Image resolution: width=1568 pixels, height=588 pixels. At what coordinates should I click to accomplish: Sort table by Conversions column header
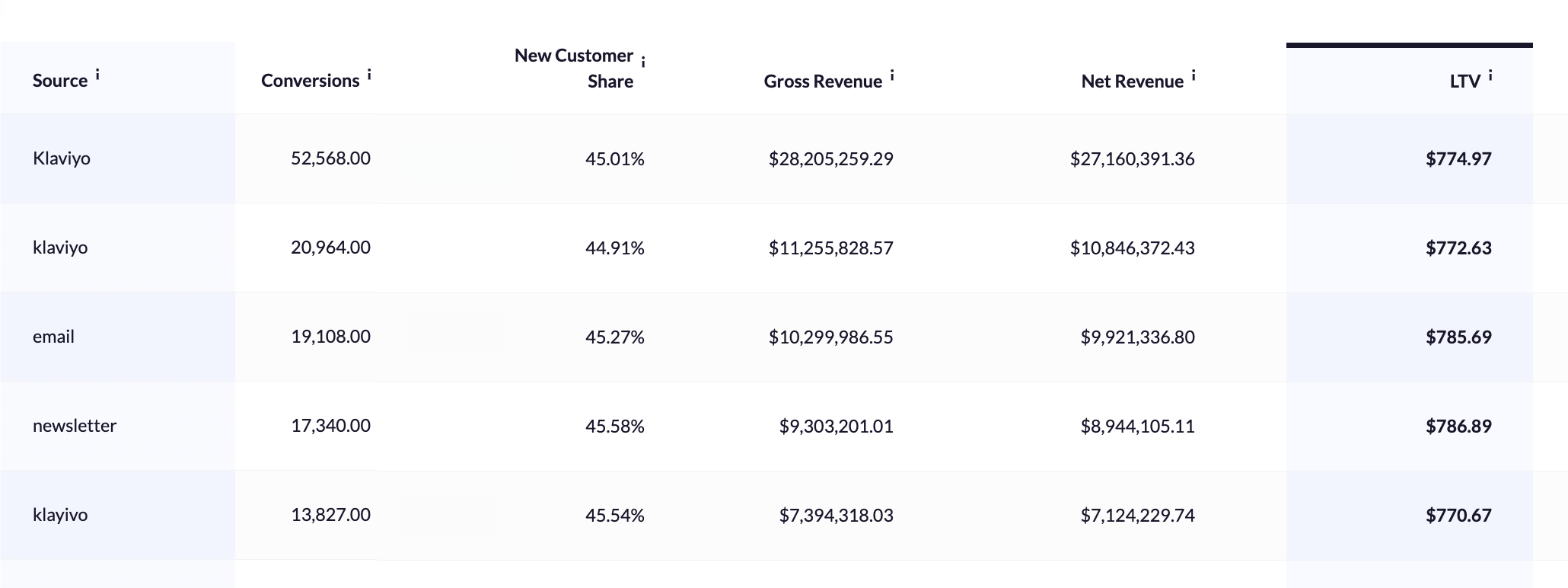[x=311, y=81]
